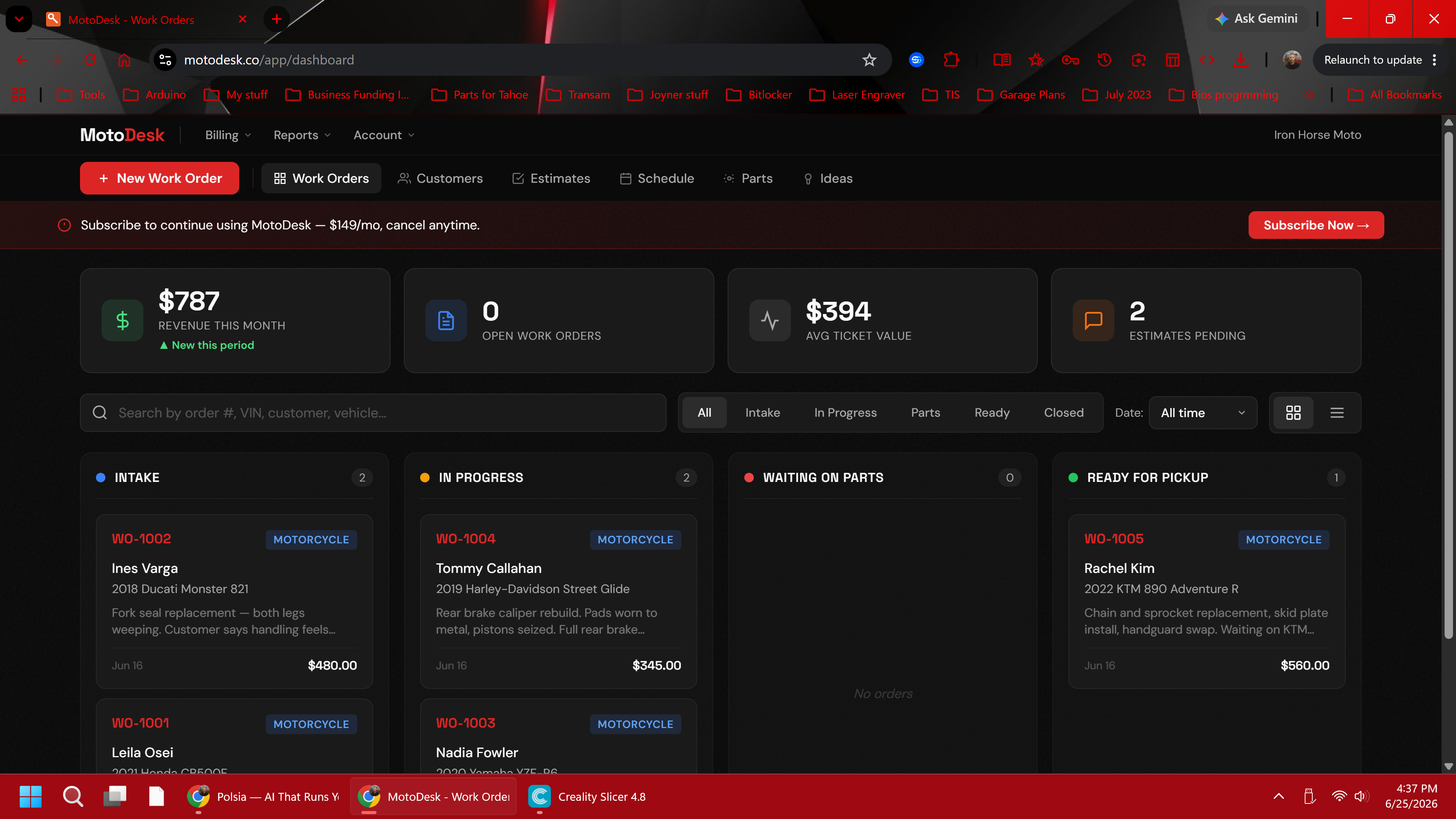Open the Garage Plans bookmark folder

1021,94
